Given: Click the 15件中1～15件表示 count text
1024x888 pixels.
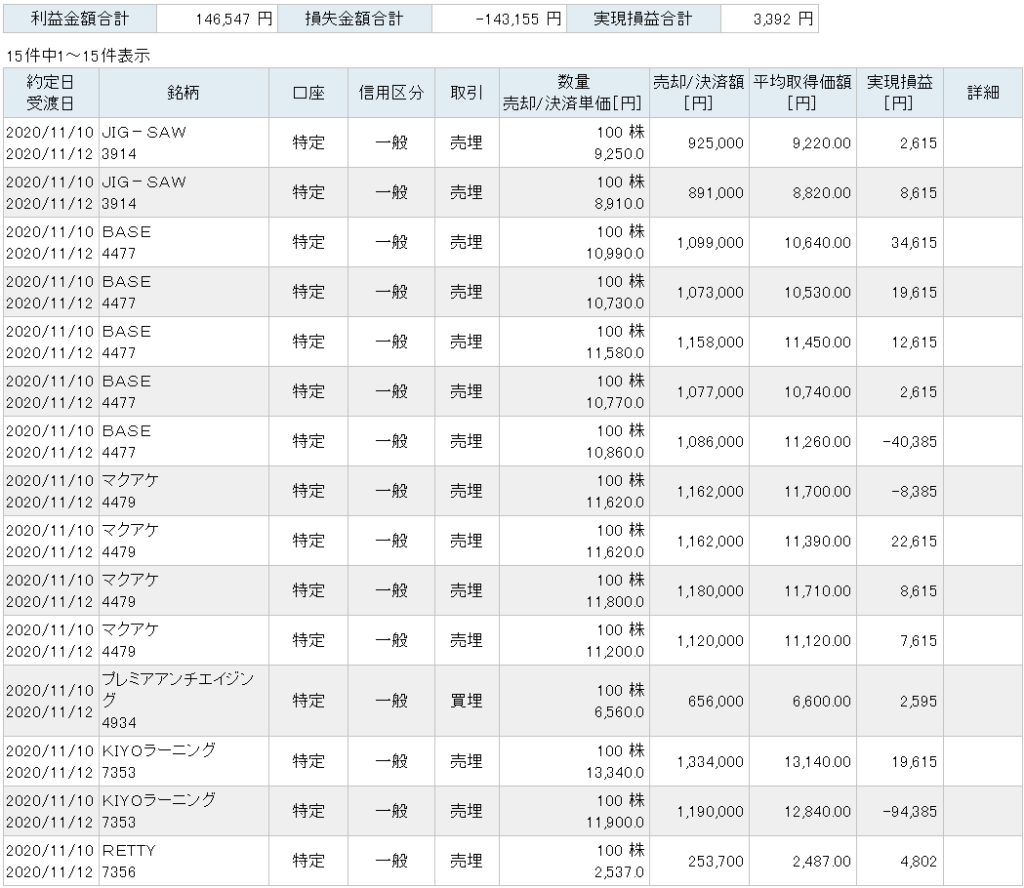Looking at the screenshot, I should (x=78, y=56).
